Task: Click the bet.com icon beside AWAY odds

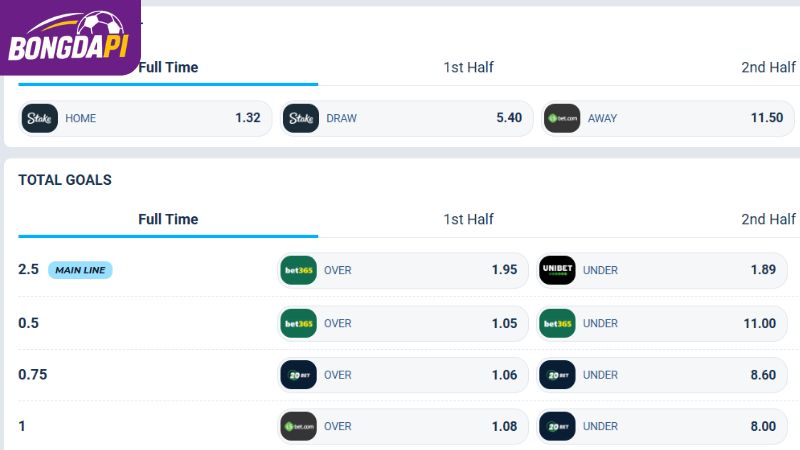Action: (562, 118)
